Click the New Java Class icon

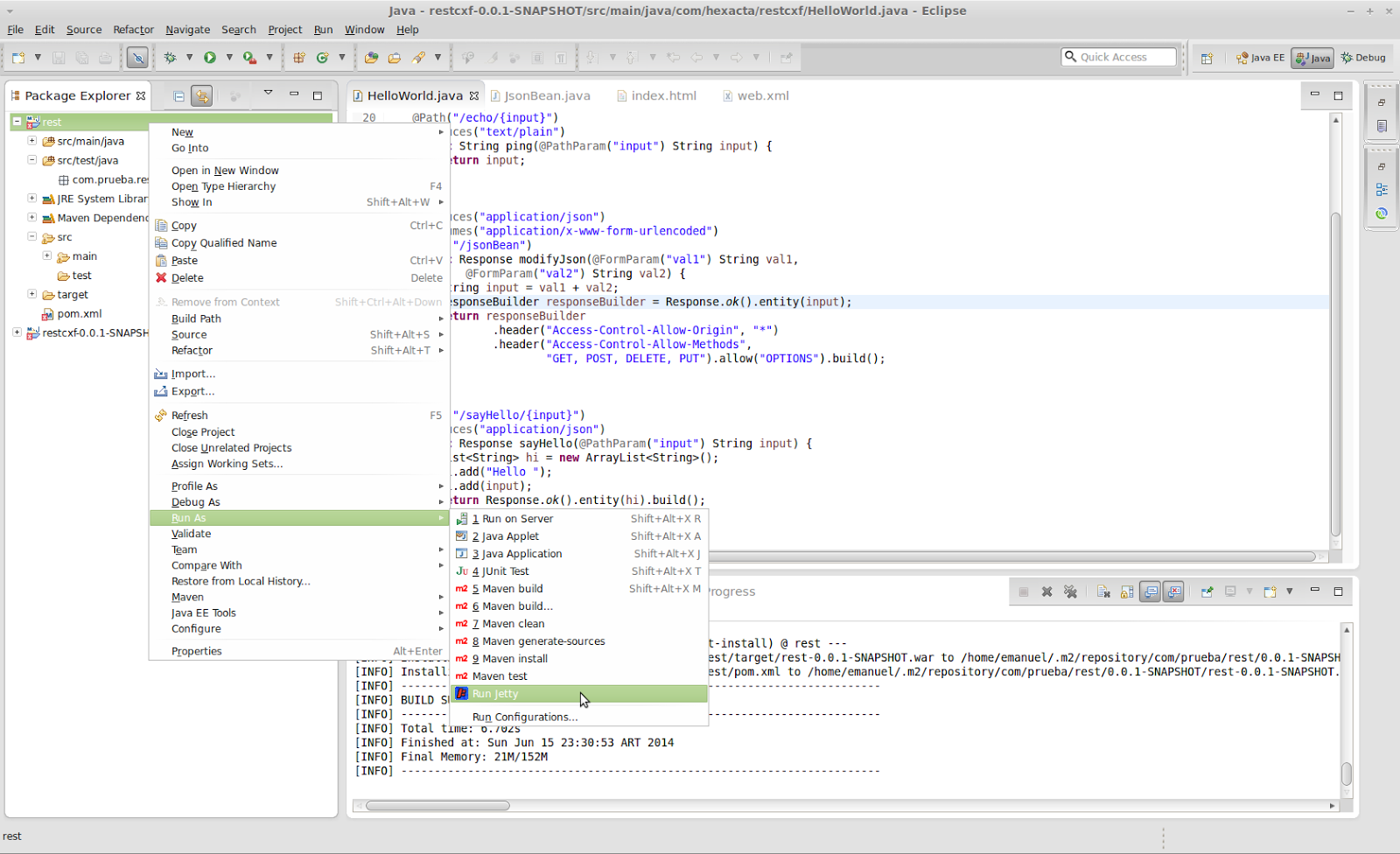(x=322, y=58)
